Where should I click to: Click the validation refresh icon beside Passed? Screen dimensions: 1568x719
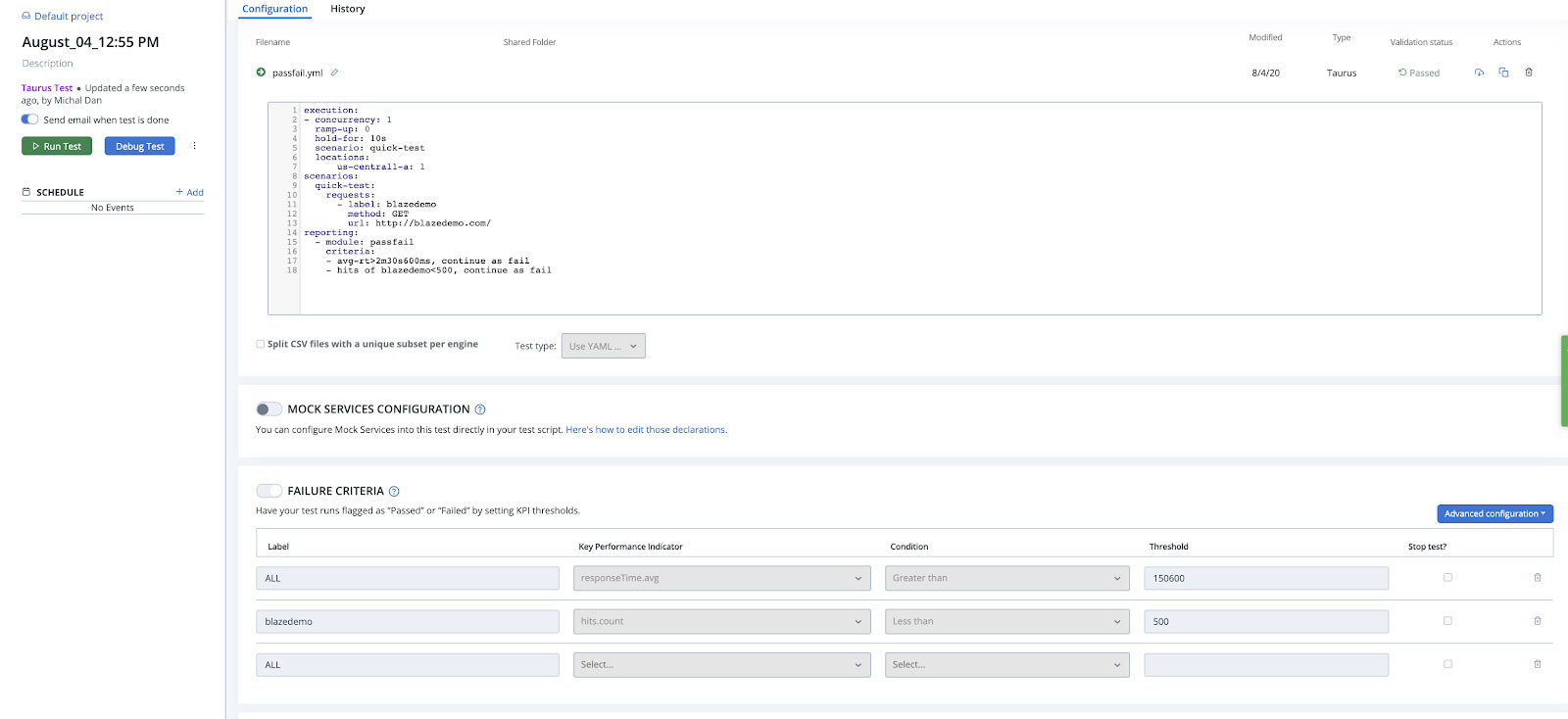pos(1402,72)
